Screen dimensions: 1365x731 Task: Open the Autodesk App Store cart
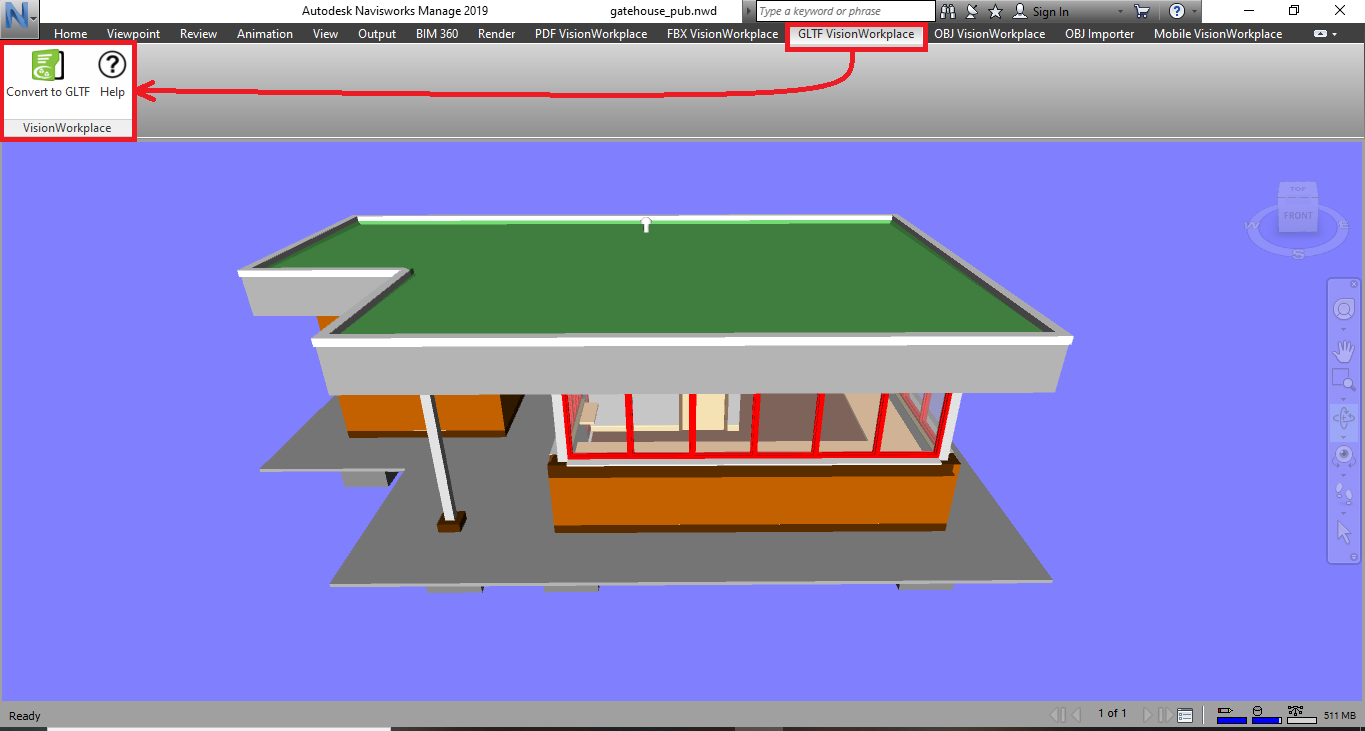pyautogui.click(x=1142, y=12)
